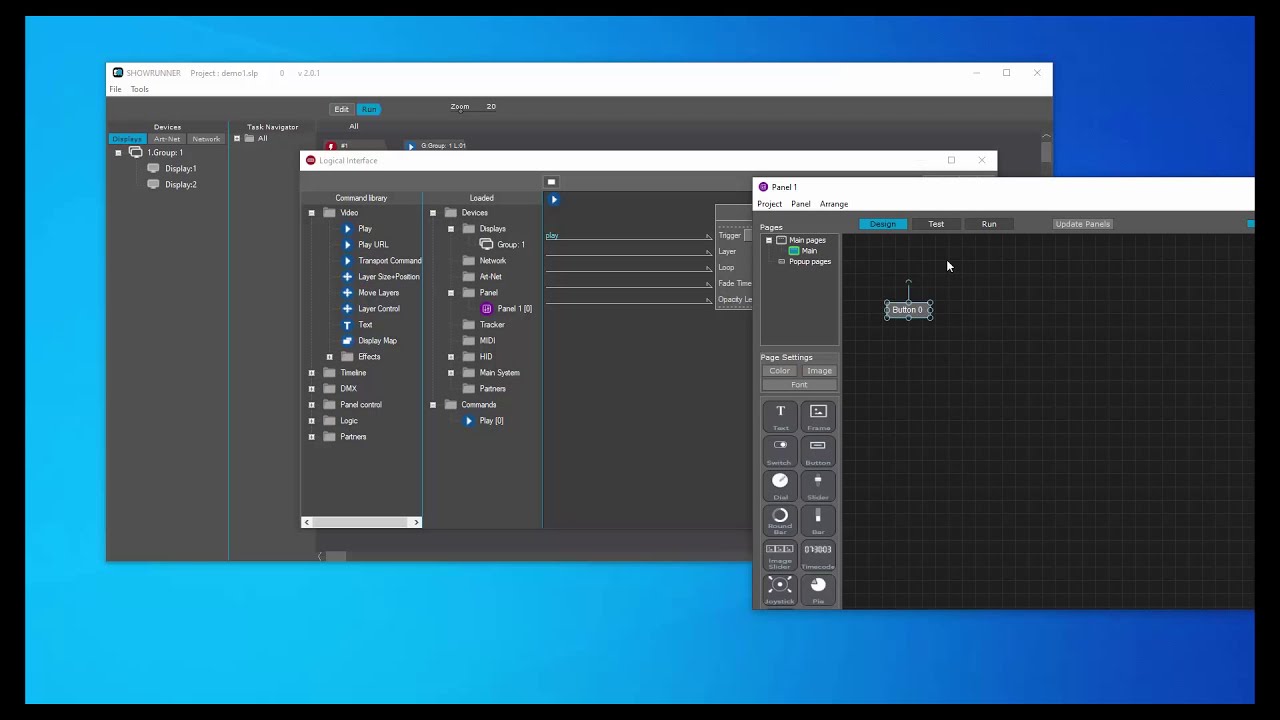Select Panel 1 [0] in Loaded tree
The image size is (1280, 720).
point(507,309)
